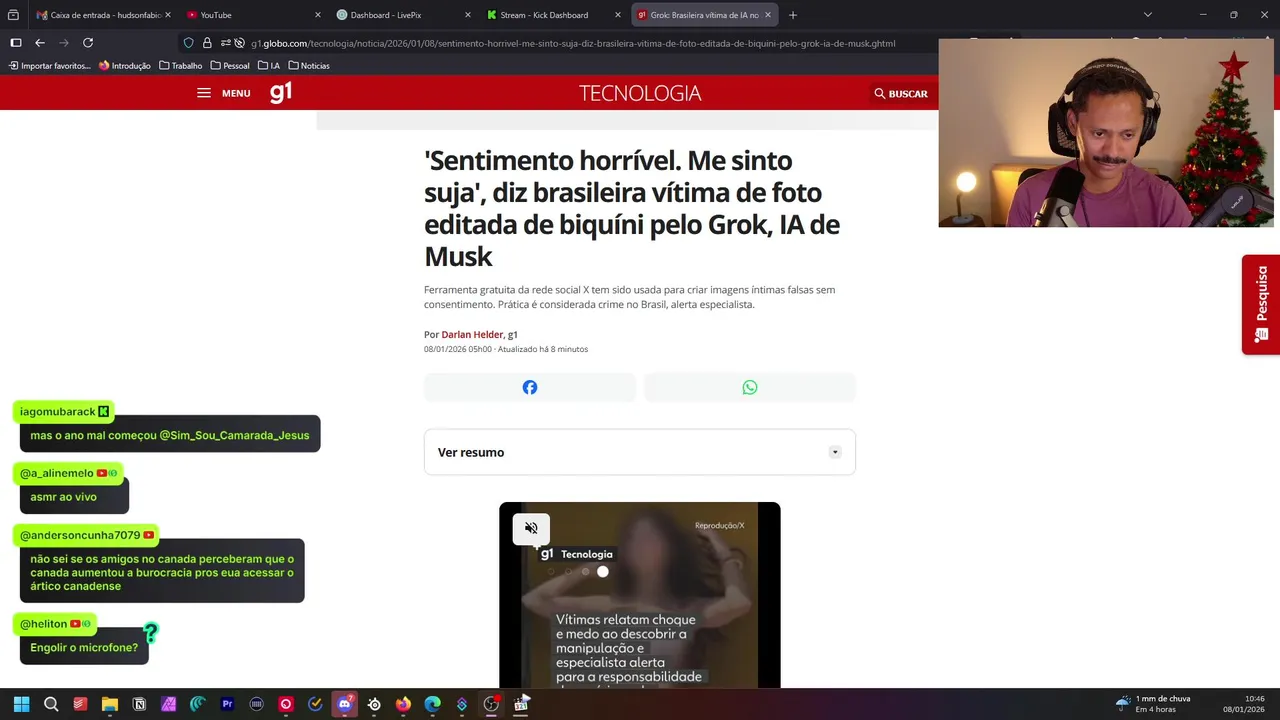Open File Explorer from taskbar
Screen dimensions: 1280x720
pos(110,704)
